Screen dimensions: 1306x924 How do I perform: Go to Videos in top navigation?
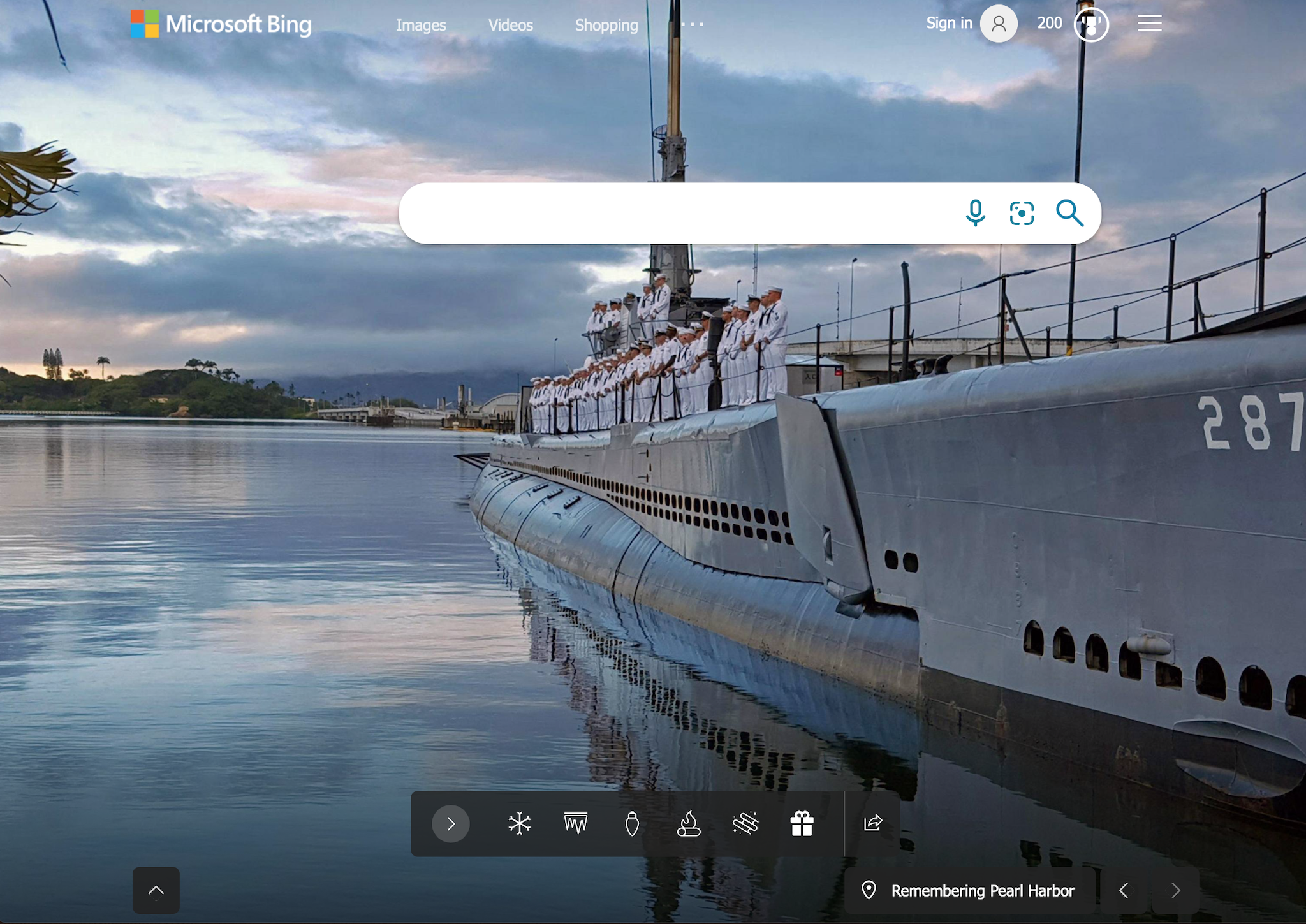(x=510, y=25)
